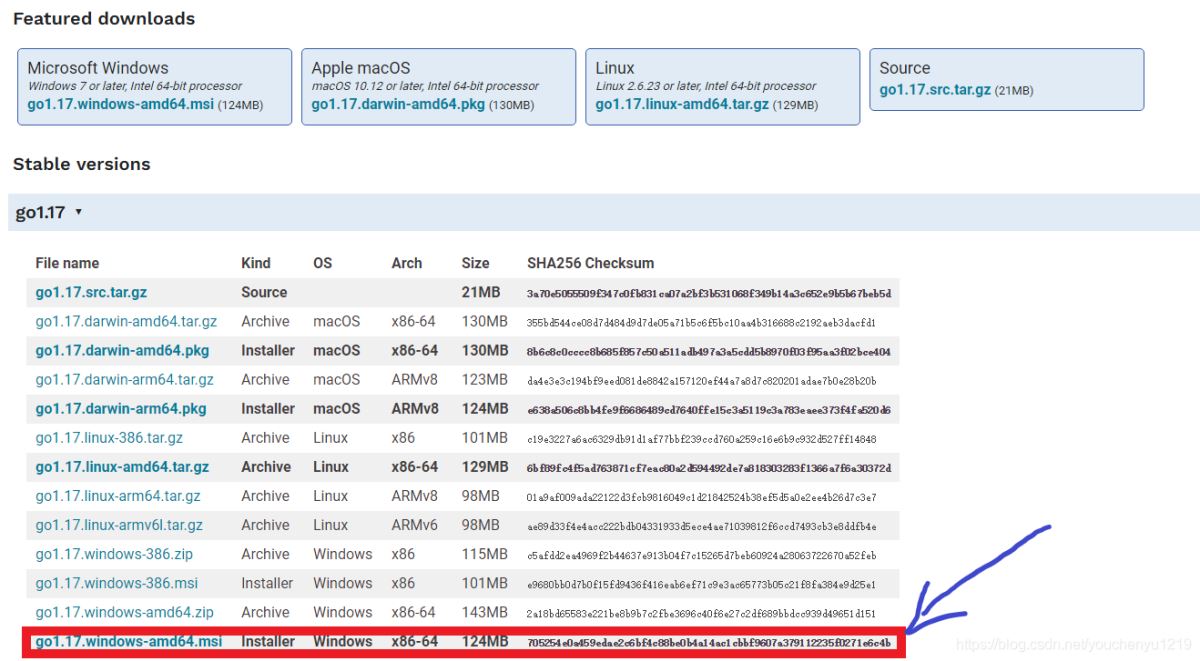
Task: Download go1.17.linux-amd64.tar.gz from the Linux featured box
Action: point(682,104)
